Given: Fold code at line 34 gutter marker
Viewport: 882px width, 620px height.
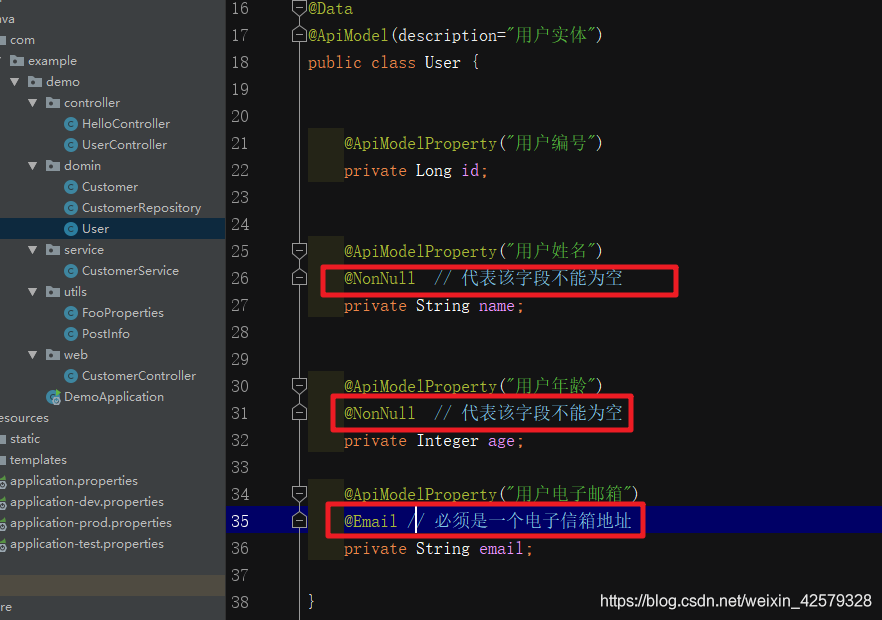Looking at the screenshot, I should 299,493.
